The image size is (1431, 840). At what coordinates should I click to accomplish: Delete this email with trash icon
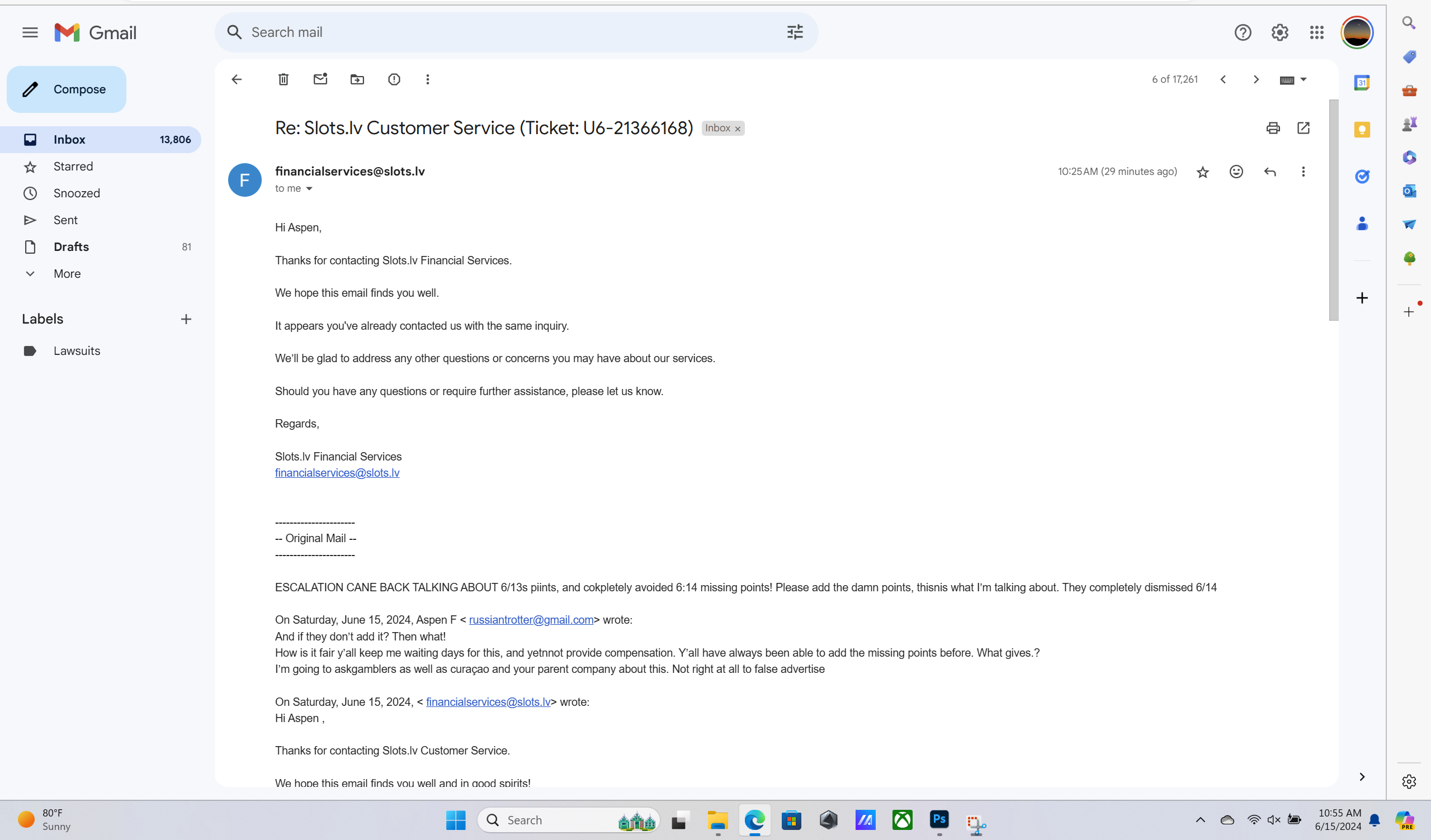point(284,79)
